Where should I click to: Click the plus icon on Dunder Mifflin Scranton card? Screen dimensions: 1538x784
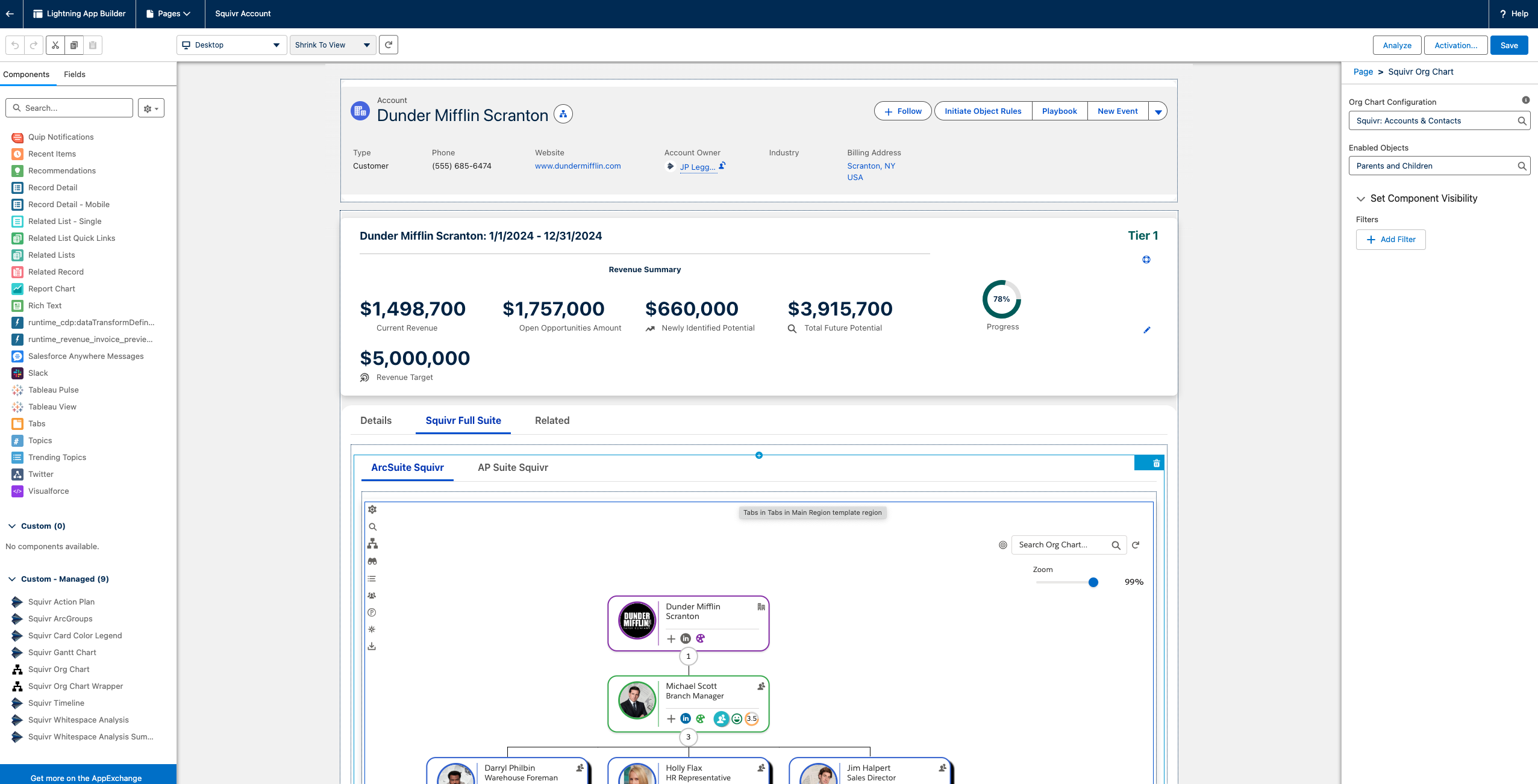tap(671, 639)
